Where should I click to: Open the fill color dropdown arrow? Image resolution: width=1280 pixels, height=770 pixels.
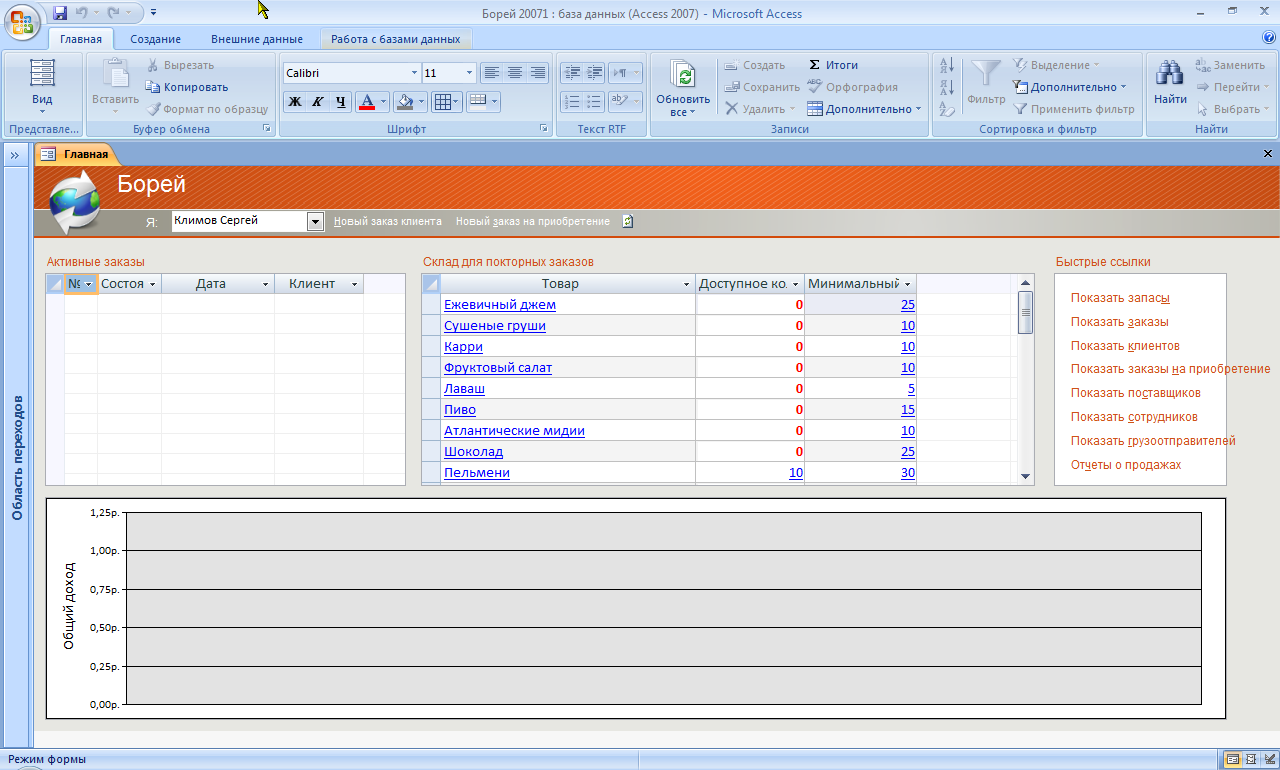pos(421,101)
